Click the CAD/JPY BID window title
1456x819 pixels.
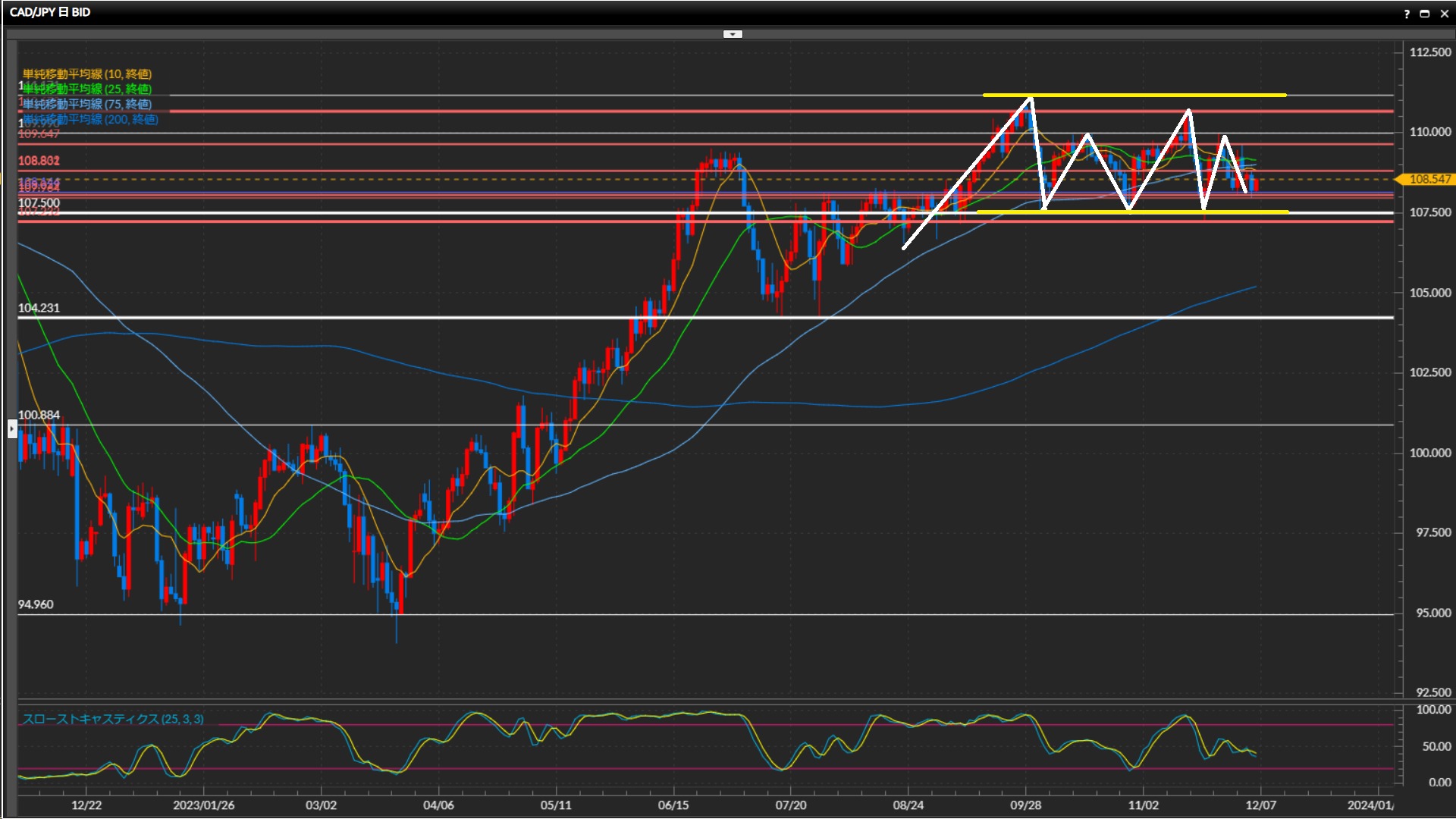pos(50,12)
